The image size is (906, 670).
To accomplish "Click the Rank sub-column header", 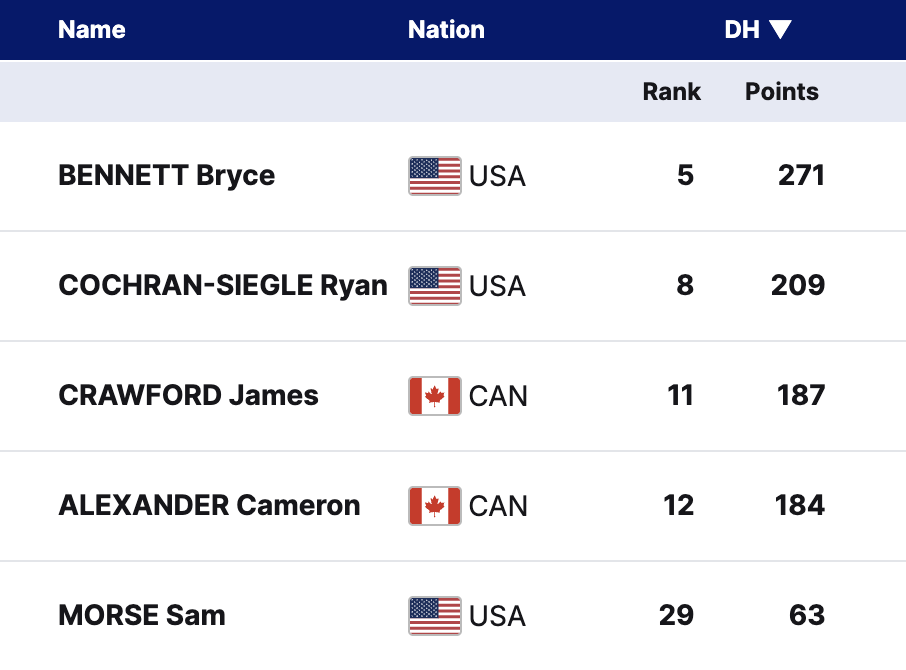I will pos(671,92).
